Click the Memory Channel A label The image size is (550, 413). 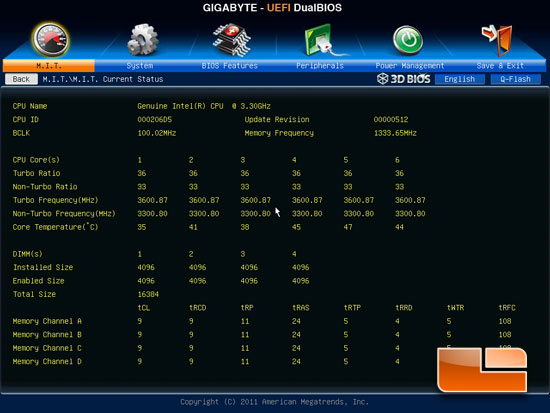click(x=47, y=321)
